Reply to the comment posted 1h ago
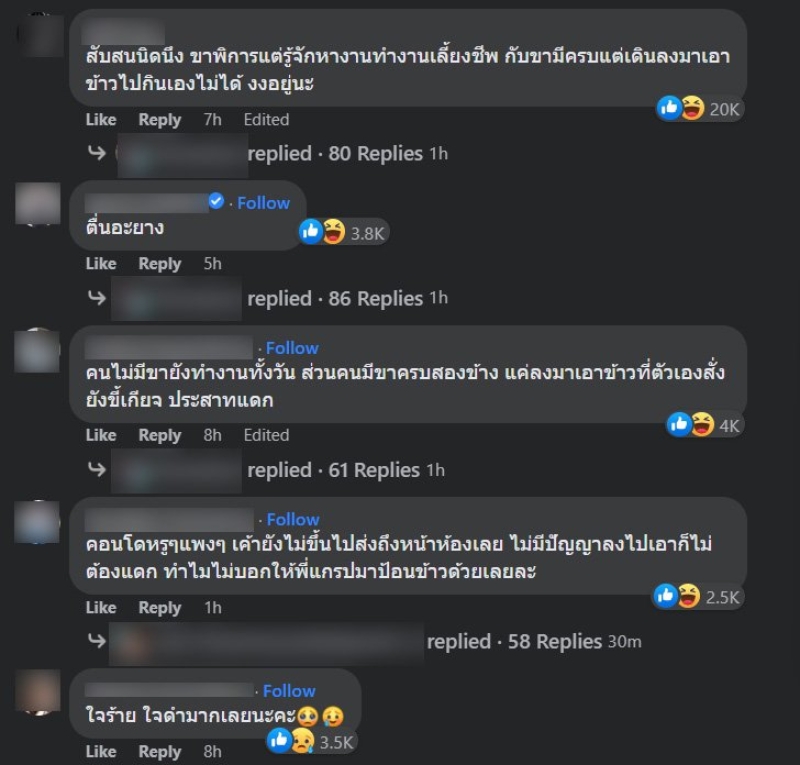800x765 pixels. point(160,608)
